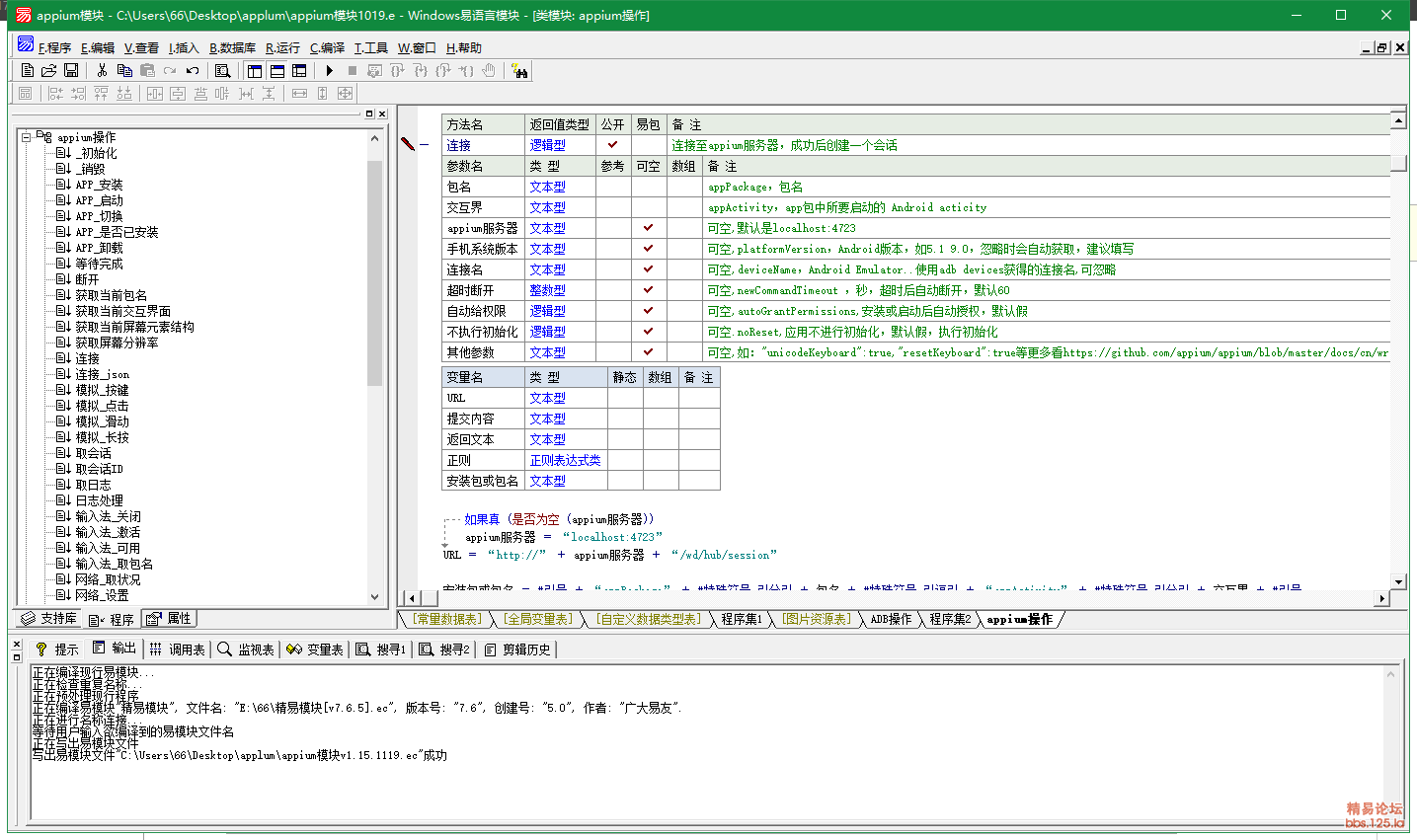This screenshot has width=1417, height=840.
Task: Click the Open folder toolbar icon
Action: point(49,70)
